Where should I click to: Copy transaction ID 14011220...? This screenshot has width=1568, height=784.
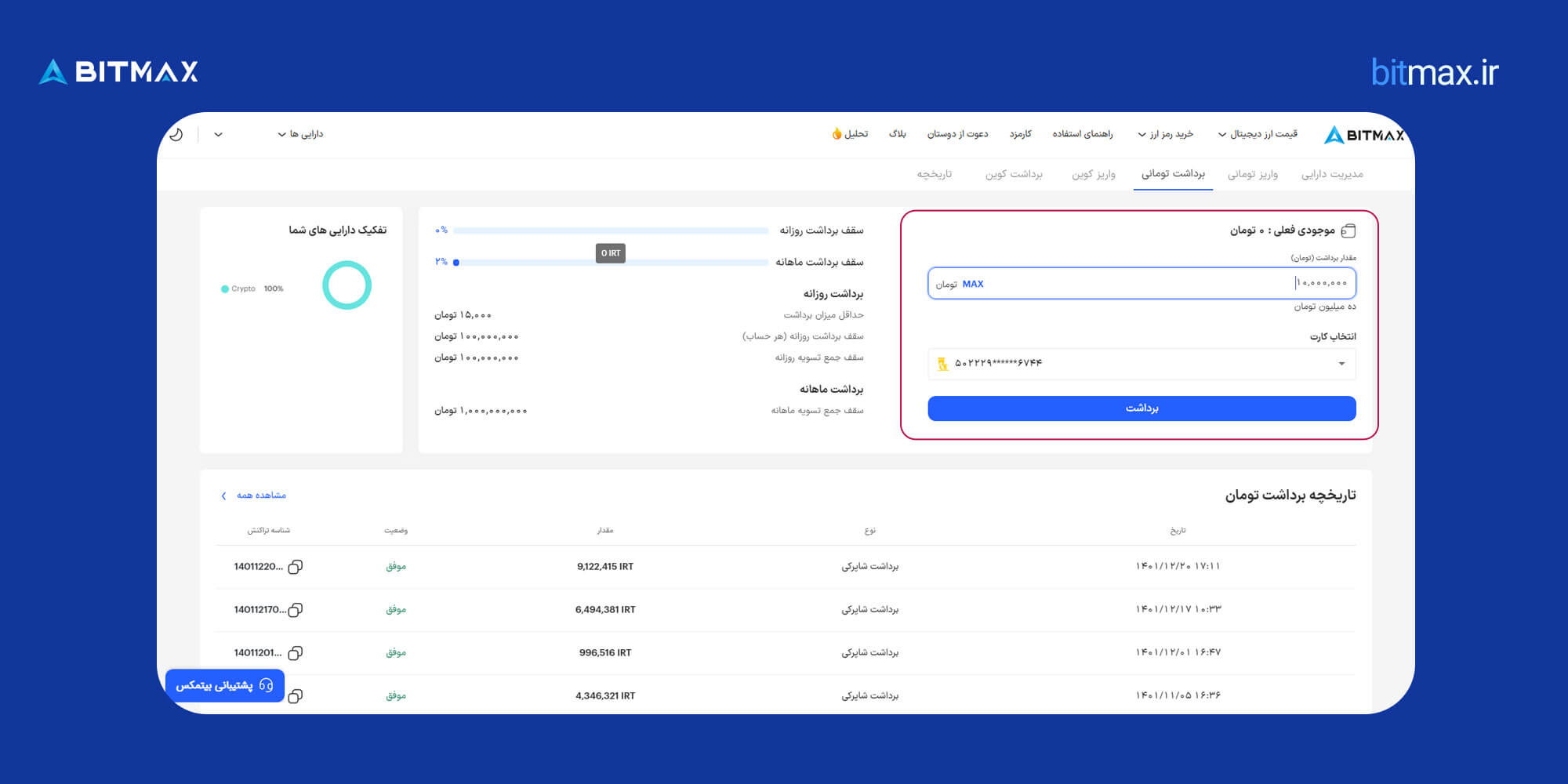pyautogui.click(x=296, y=567)
